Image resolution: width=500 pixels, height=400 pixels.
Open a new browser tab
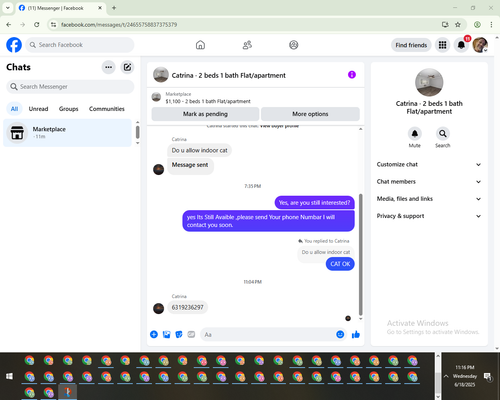tap(114, 8)
